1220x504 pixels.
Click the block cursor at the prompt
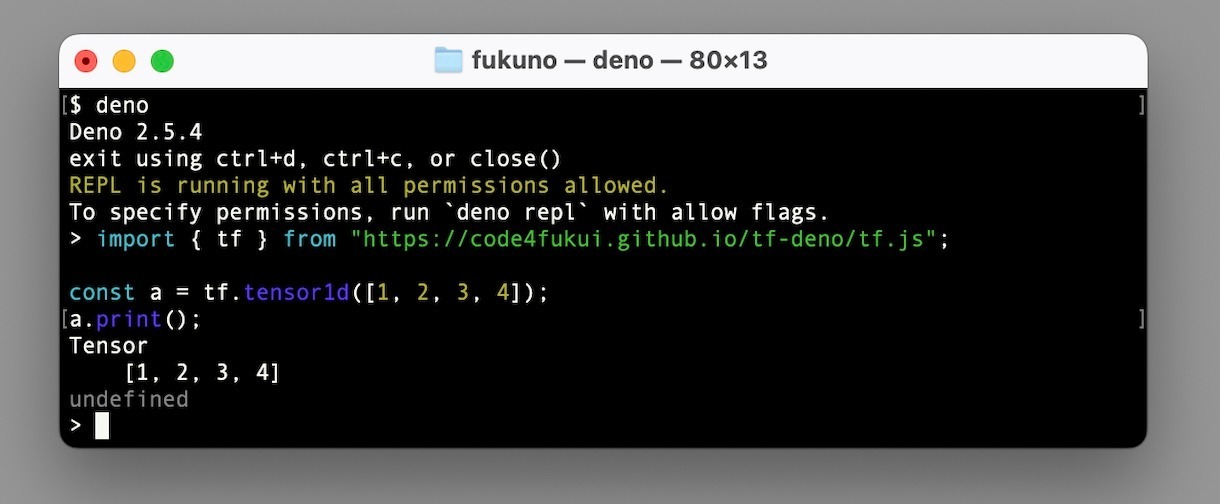pos(102,426)
